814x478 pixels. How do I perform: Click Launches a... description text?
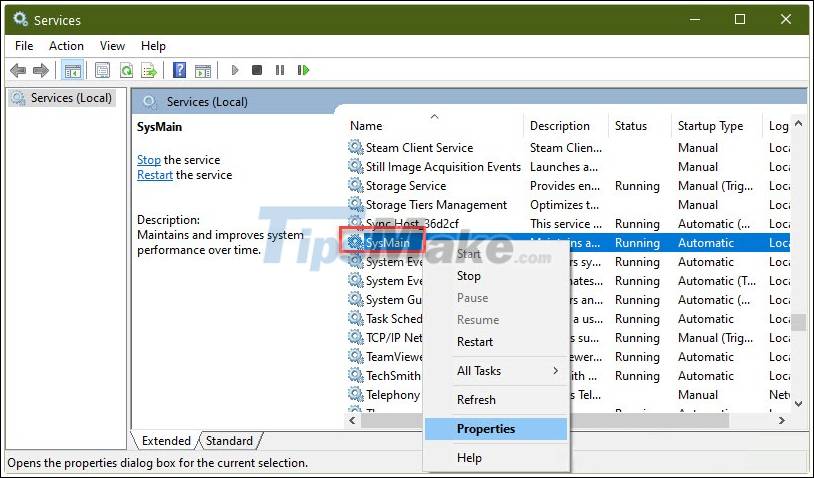pyautogui.click(x=564, y=167)
